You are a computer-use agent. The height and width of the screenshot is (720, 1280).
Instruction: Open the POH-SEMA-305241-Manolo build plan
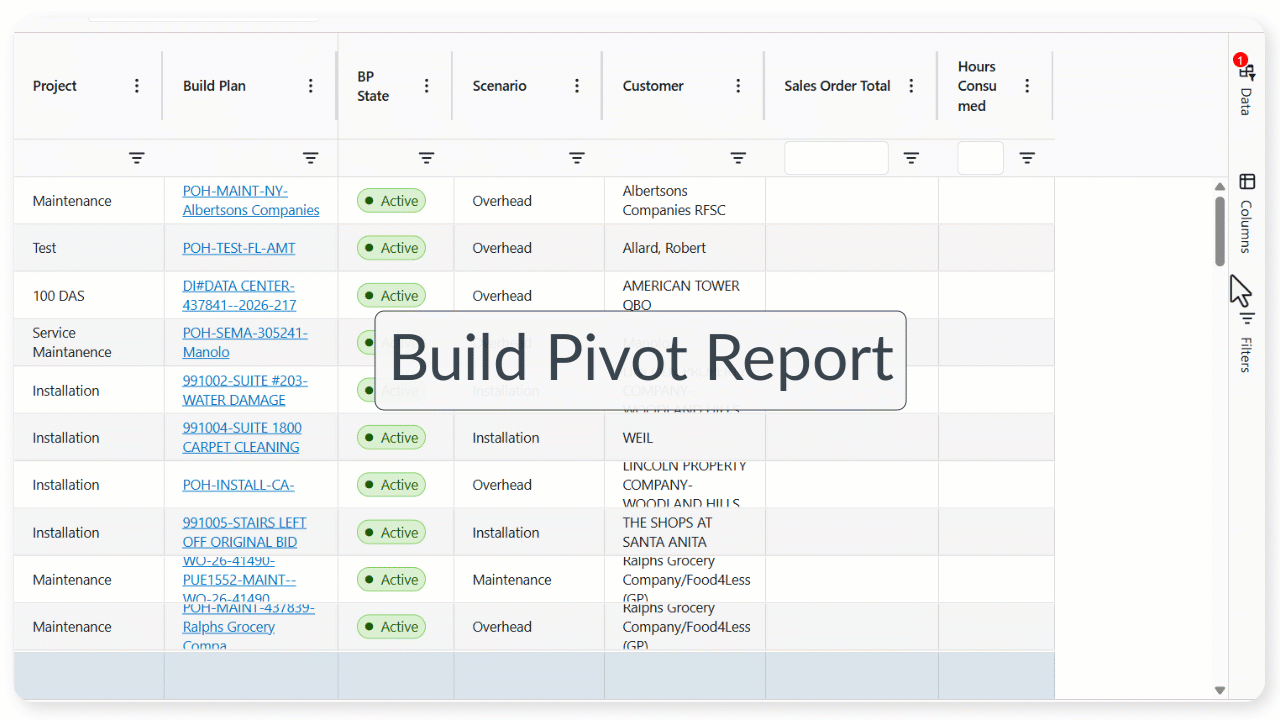click(x=245, y=342)
